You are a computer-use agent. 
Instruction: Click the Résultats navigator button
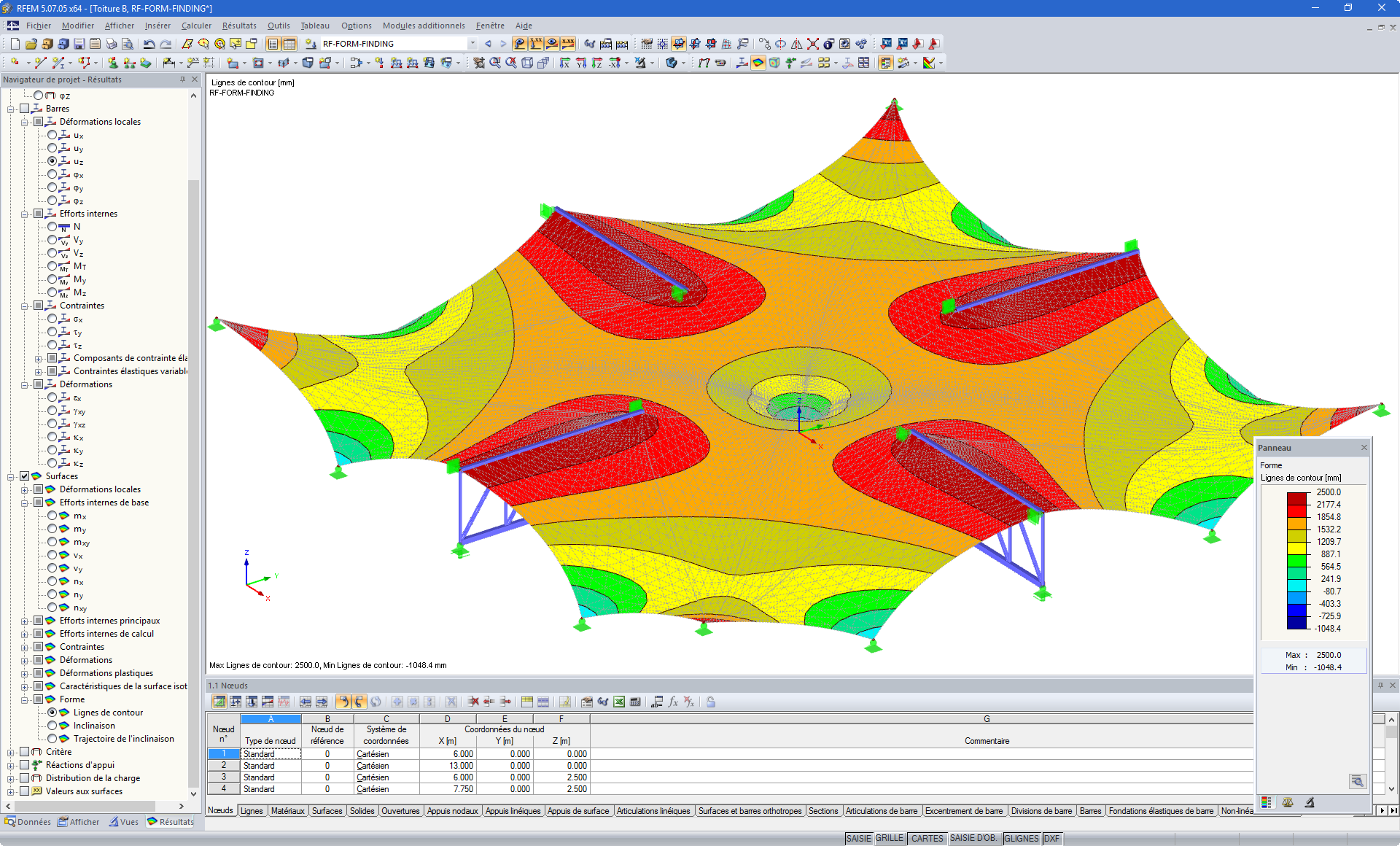click(x=171, y=821)
